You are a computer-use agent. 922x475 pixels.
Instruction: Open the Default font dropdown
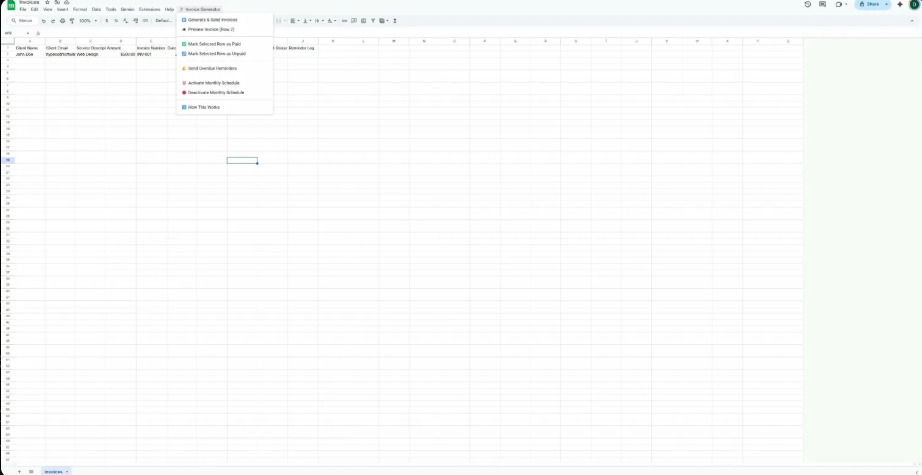point(165,21)
